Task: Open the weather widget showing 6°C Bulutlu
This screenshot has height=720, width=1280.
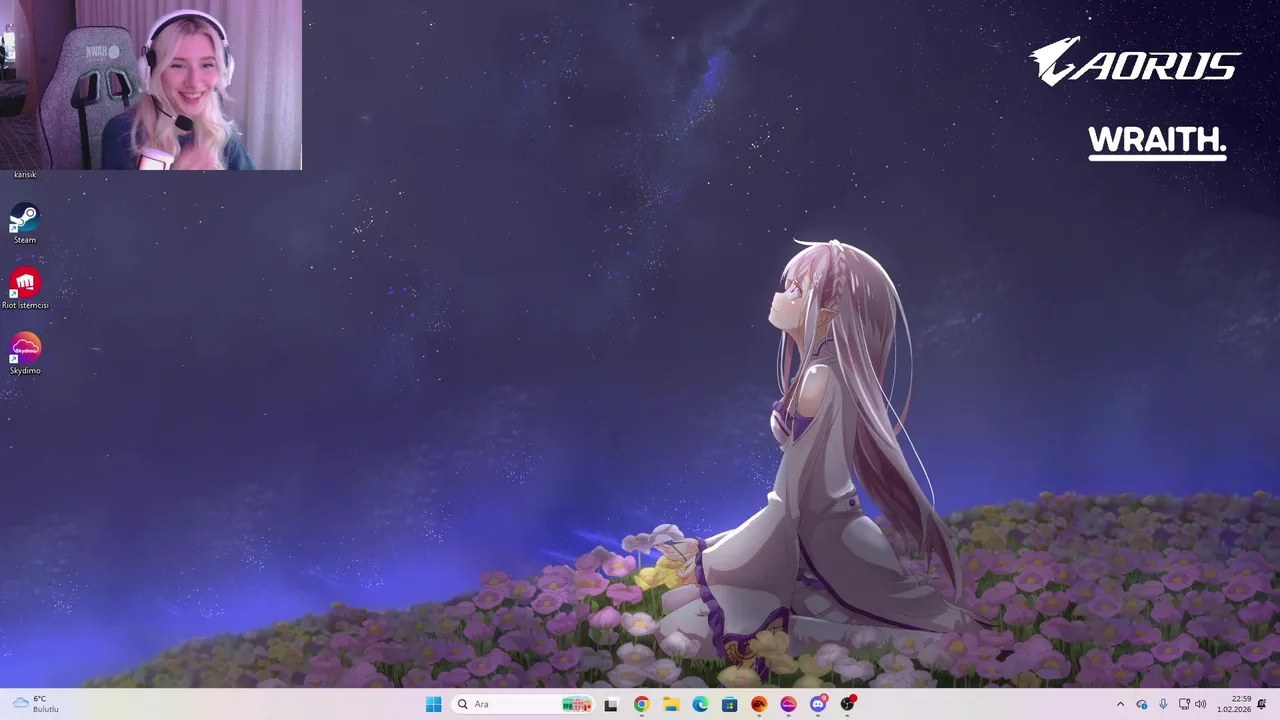Action: click(36, 704)
